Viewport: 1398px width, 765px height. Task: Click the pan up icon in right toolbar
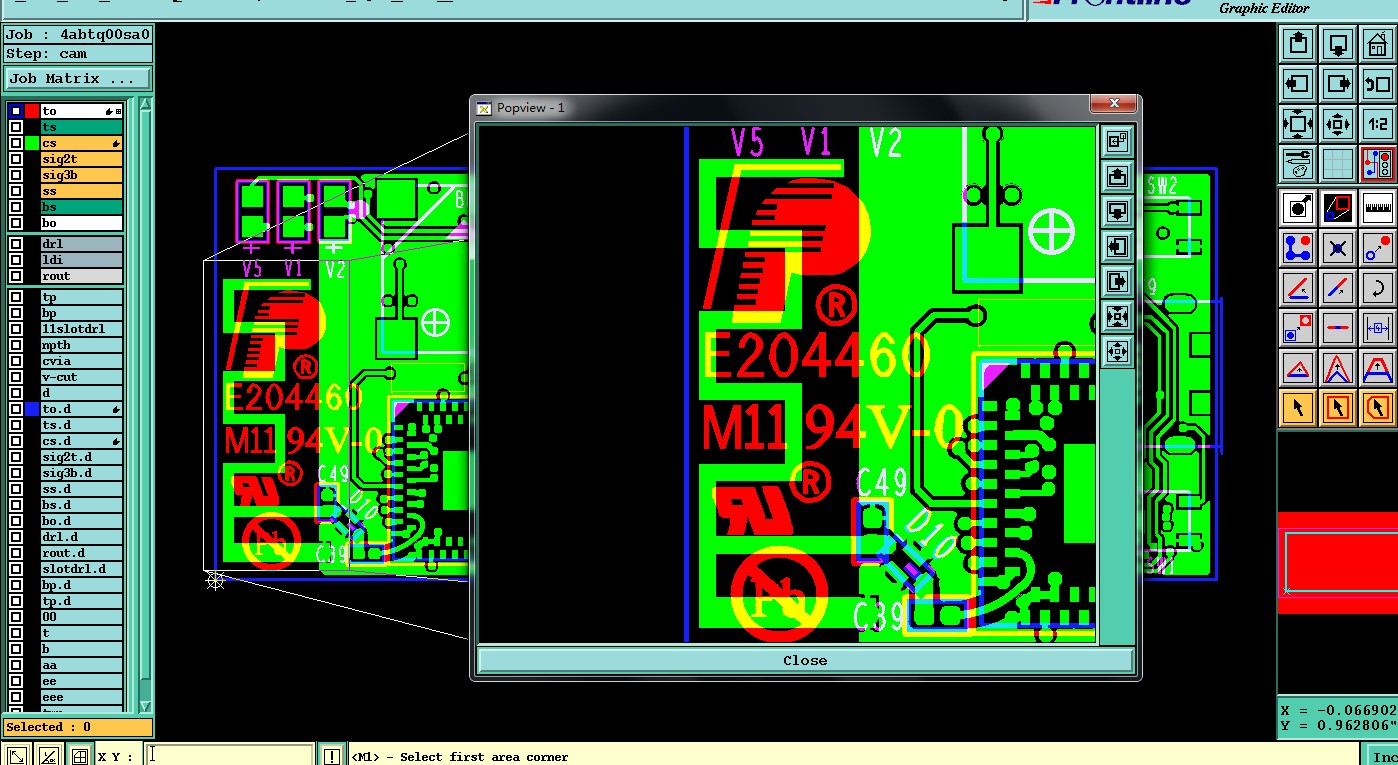(1298, 44)
